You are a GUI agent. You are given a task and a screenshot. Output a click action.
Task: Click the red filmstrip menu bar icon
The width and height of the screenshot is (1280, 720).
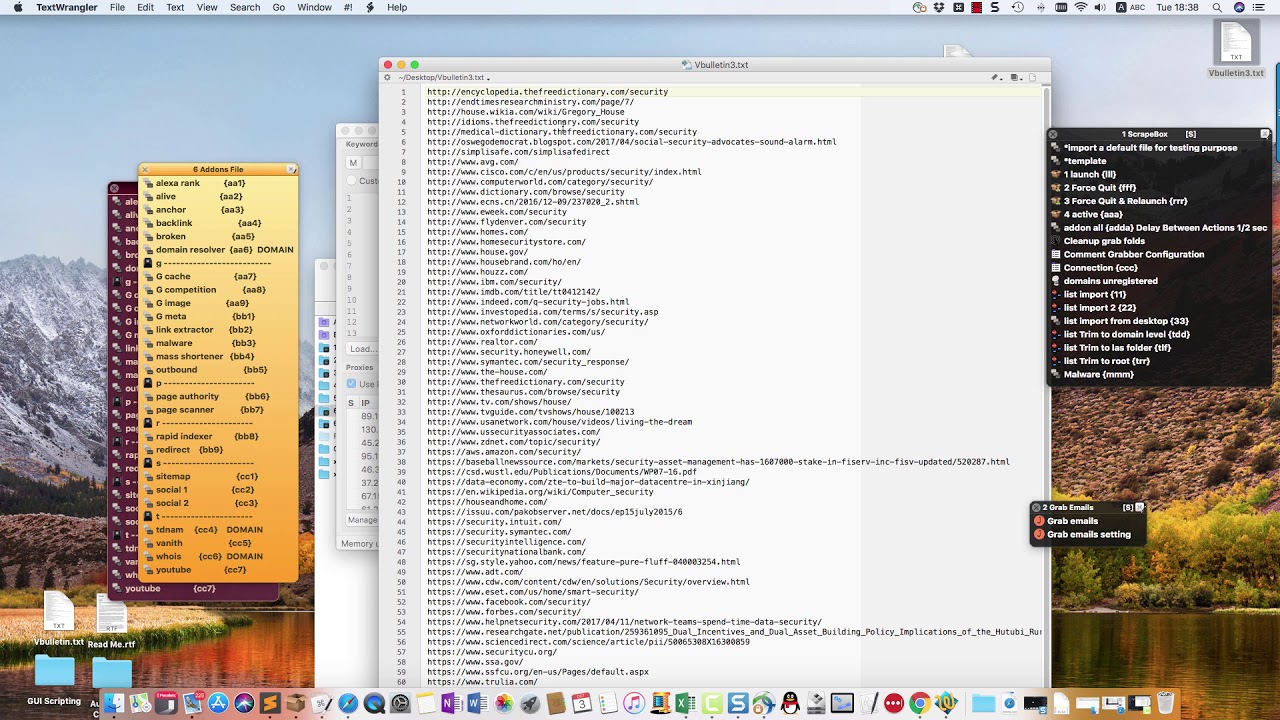(977, 7)
